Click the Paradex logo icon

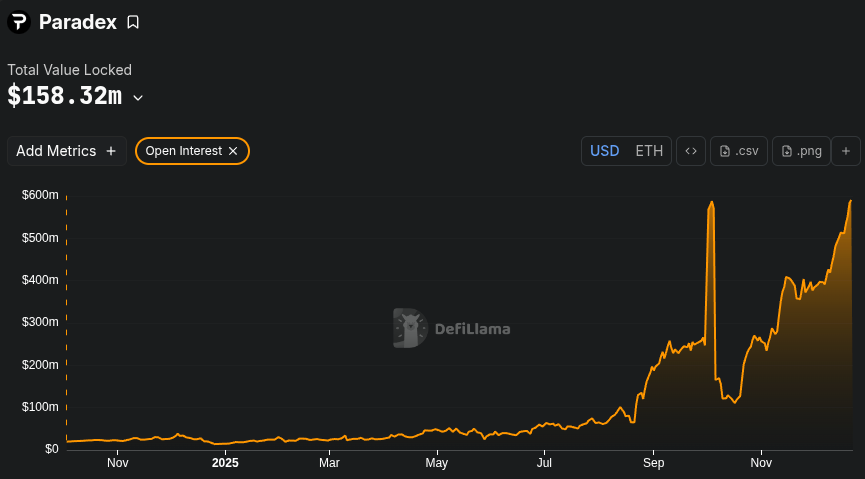[19, 22]
